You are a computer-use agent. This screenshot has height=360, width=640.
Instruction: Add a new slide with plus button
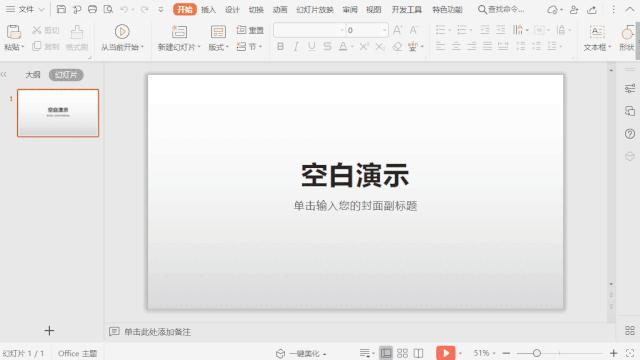pyautogui.click(x=49, y=331)
